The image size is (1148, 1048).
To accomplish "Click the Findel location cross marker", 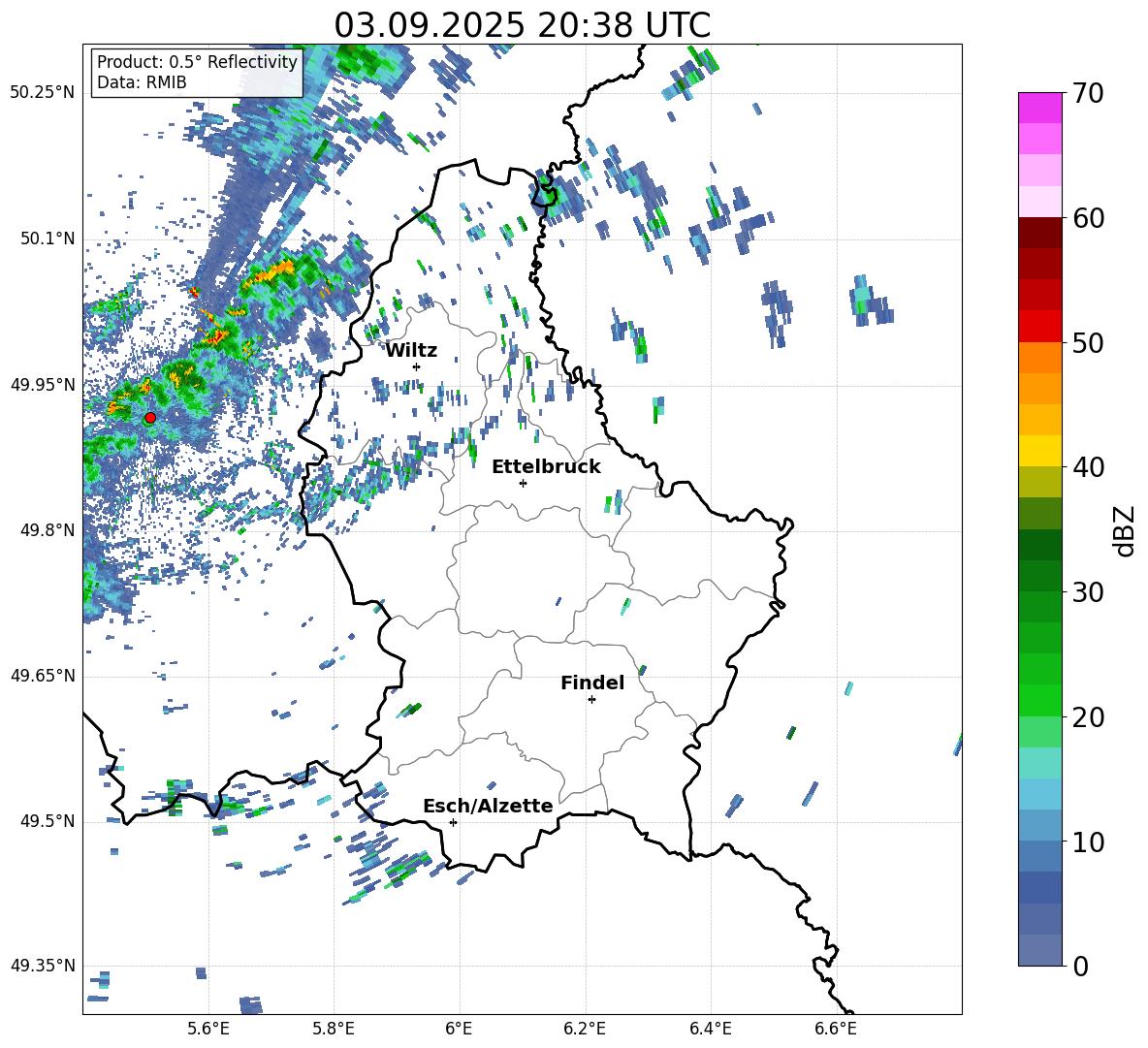I will tap(591, 700).
